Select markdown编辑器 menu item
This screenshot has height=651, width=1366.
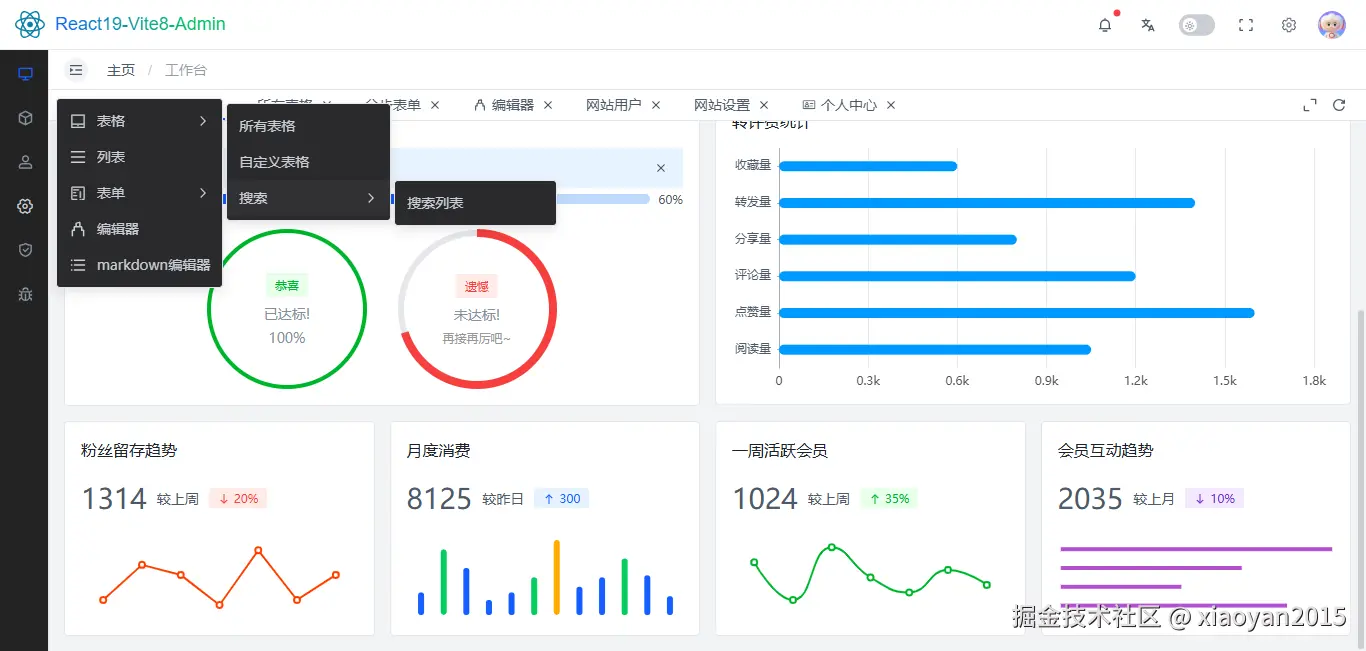click(139, 265)
